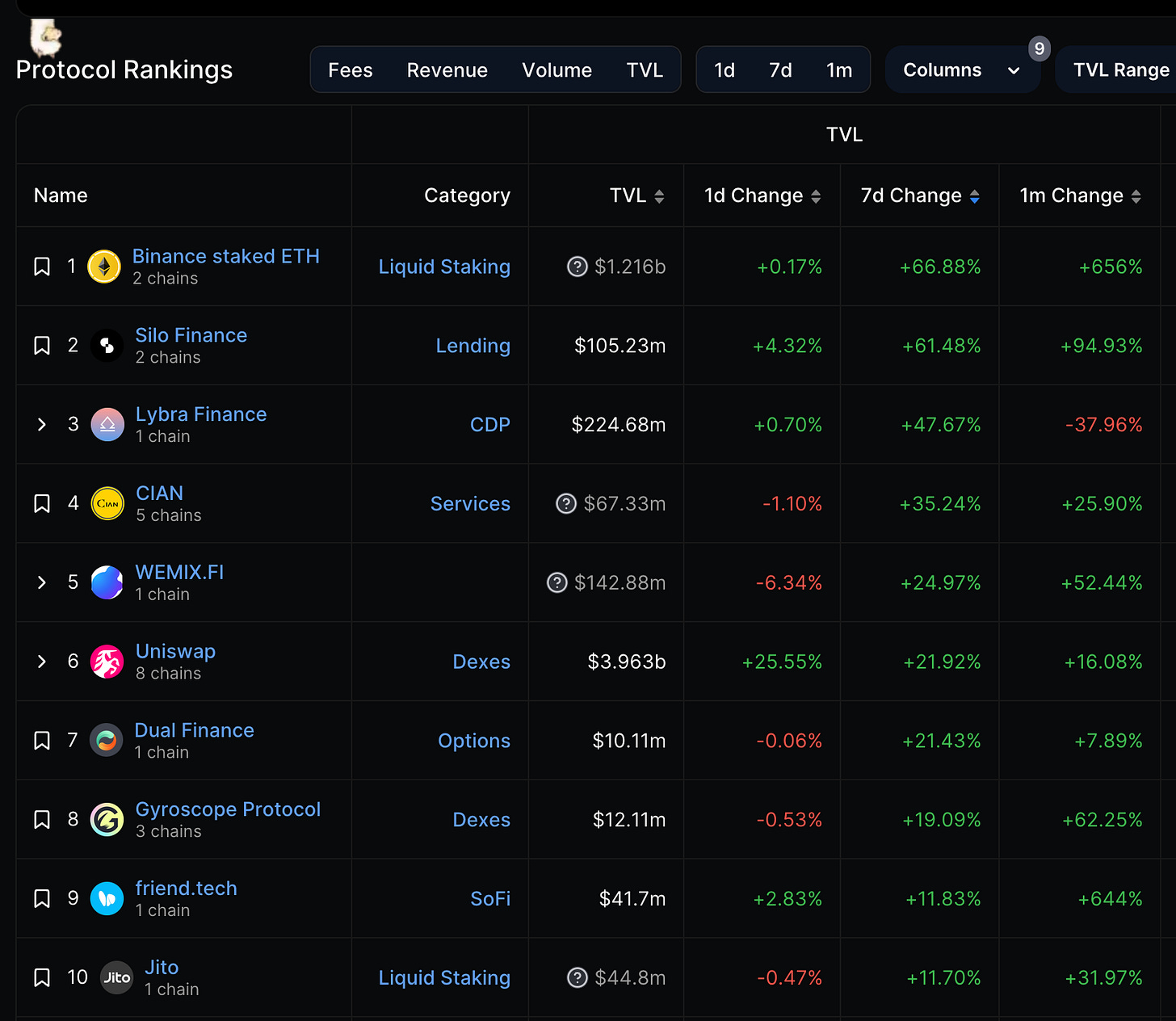This screenshot has width=1176, height=1021.
Task: Click help icon beside $1.216b TVL
Action: [577, 267]
